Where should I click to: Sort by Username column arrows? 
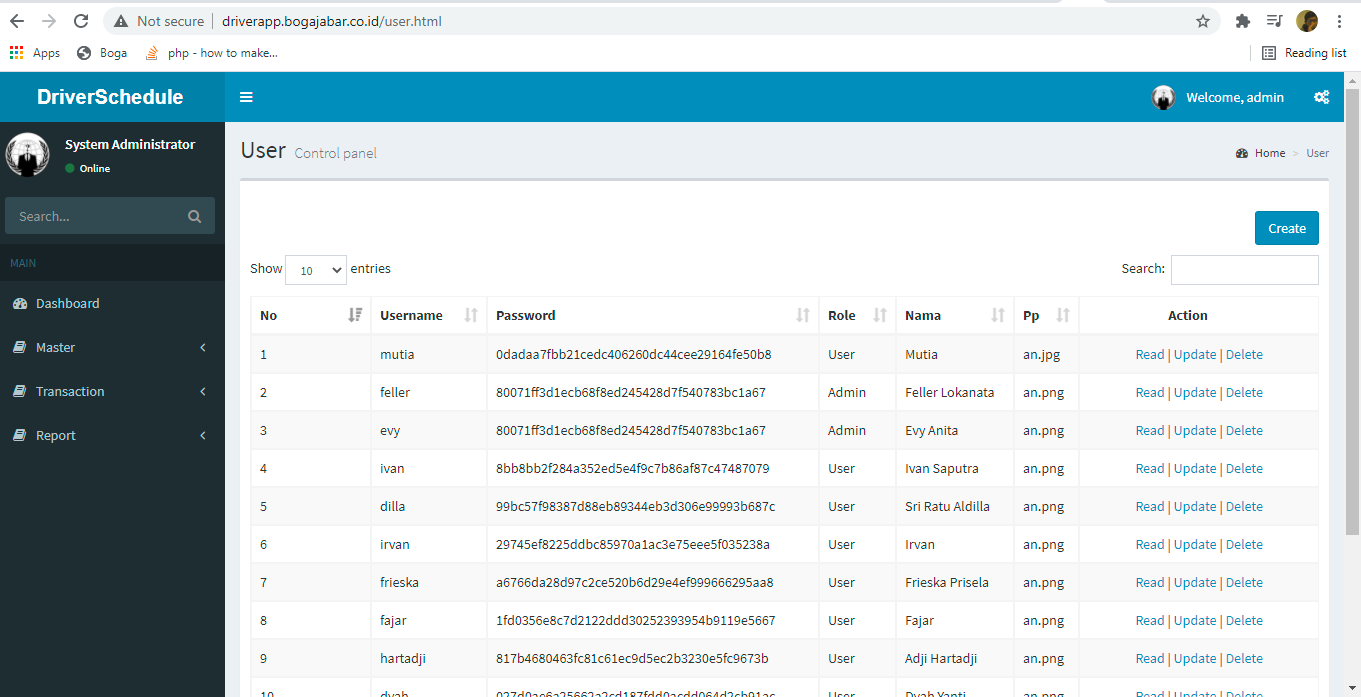coord(471,315)
